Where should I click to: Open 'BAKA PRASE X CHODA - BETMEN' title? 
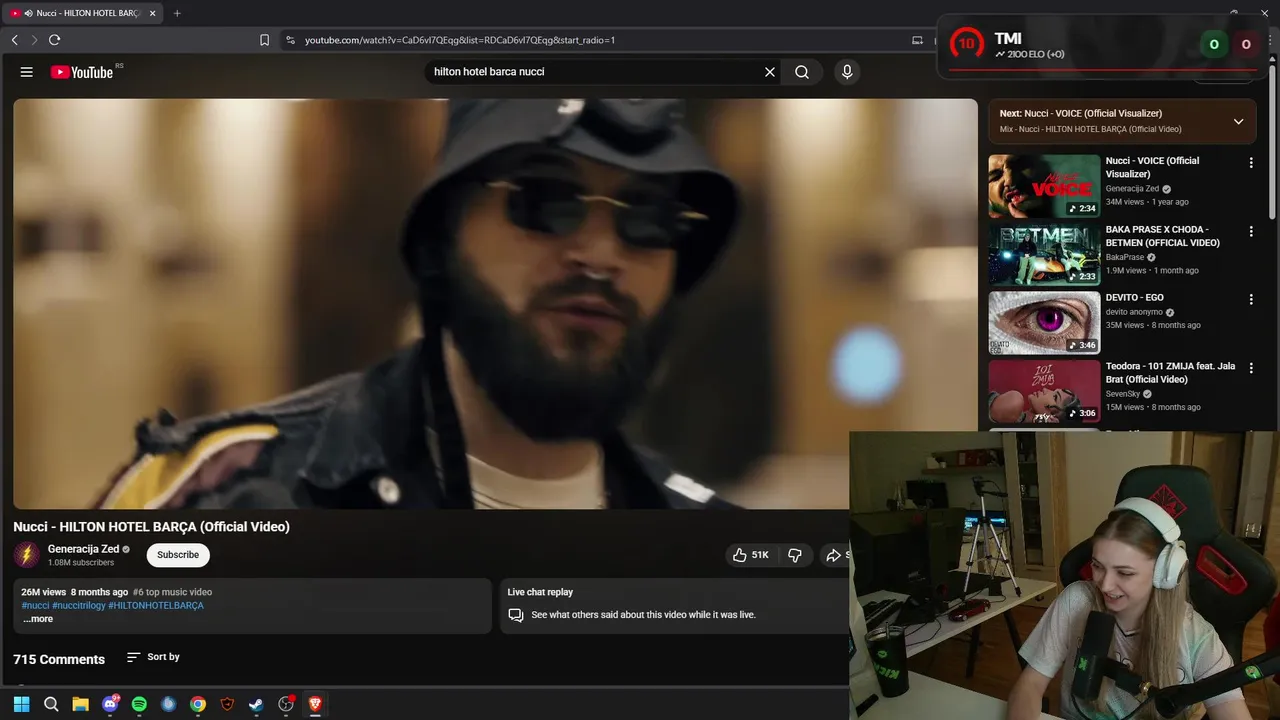pyautogui.click(x=1163, y=236)
